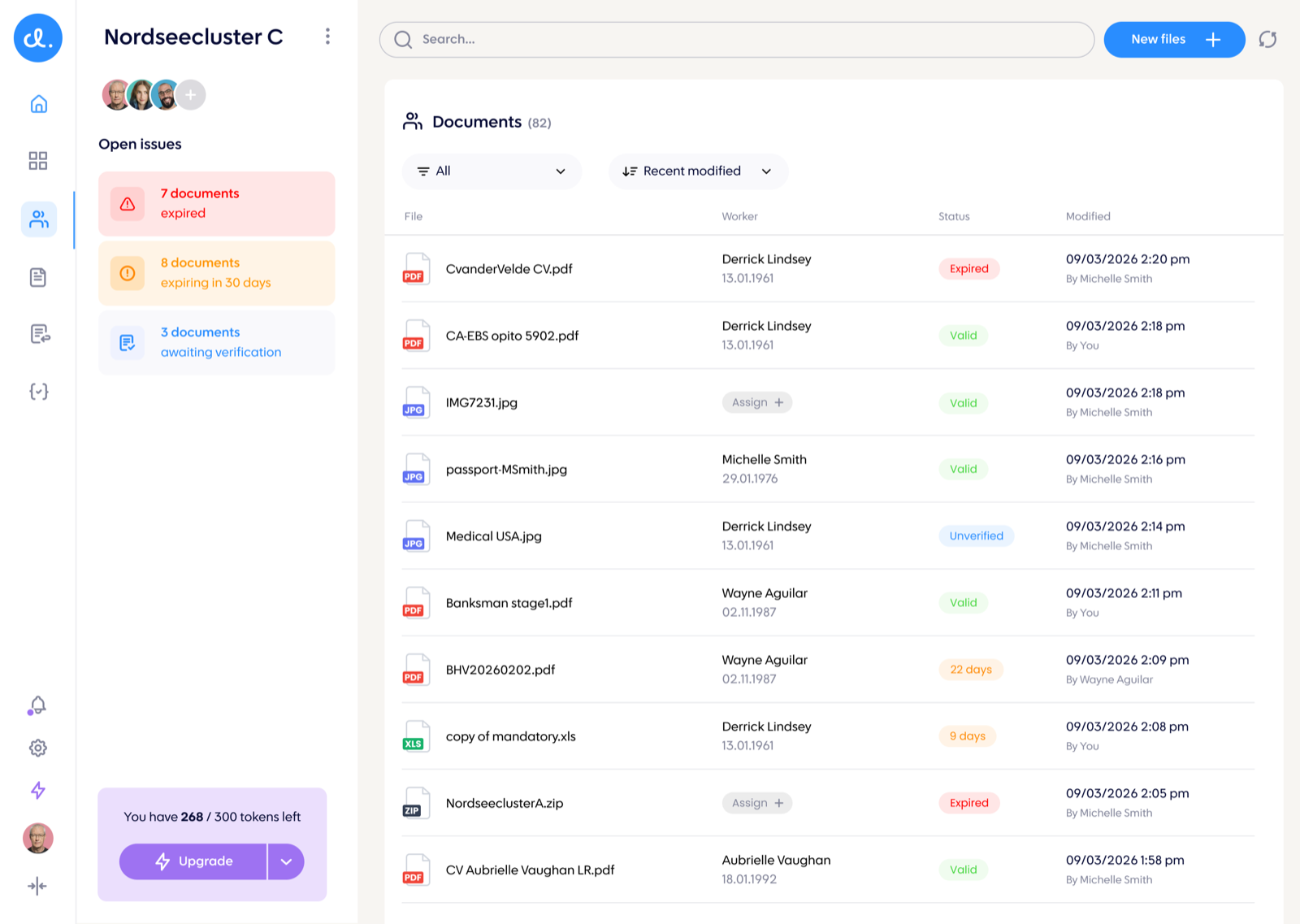Open file Medical USA.jpg
This screenshot has height=924, width=1300.
[x=493, y=536]
